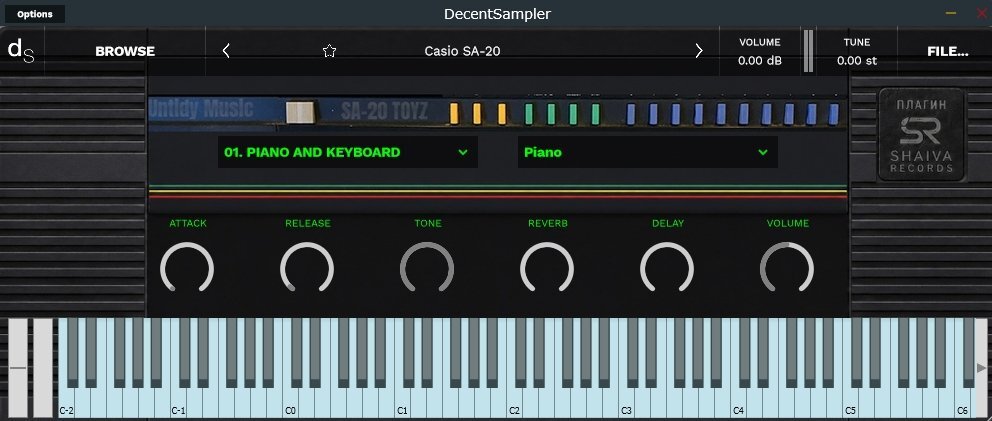Go to next preset with right arrow
992x421 pixels.
click(x=698, y=51)
